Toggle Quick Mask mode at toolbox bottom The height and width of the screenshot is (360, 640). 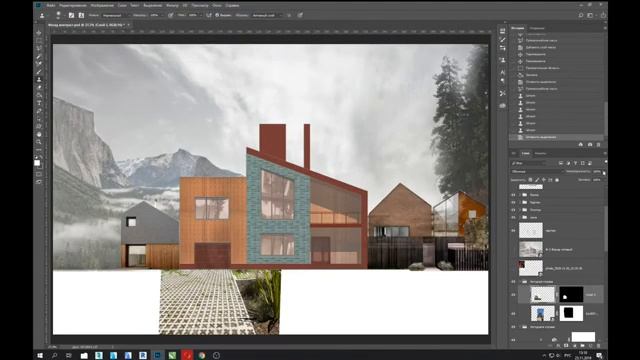point(39,174)
